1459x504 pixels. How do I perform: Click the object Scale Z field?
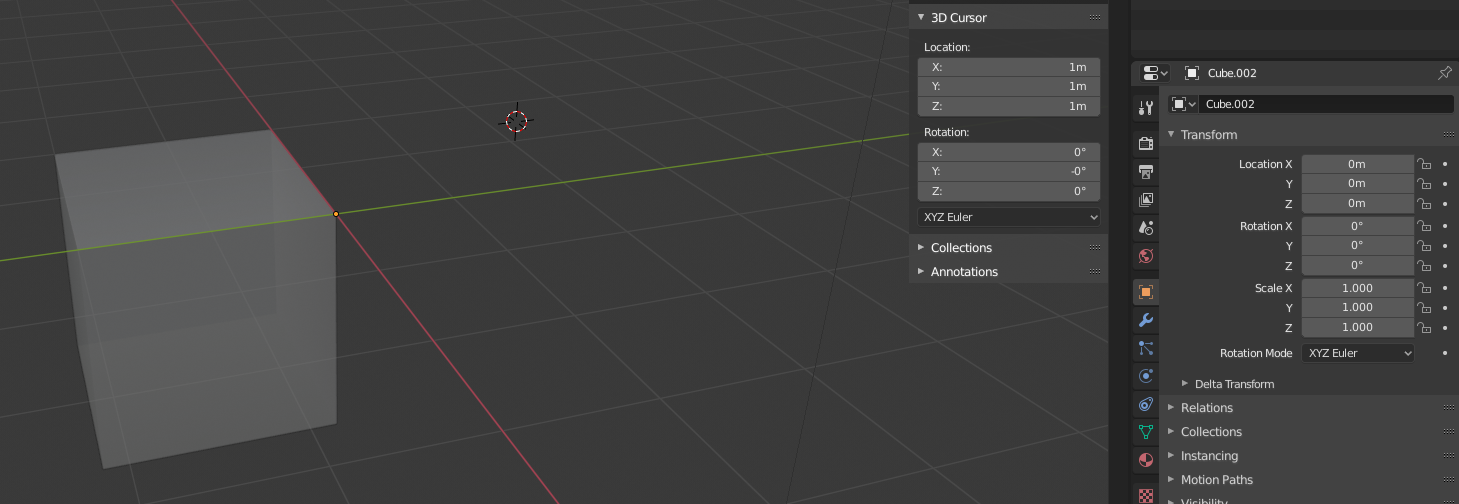click(x=1357, y=327)
